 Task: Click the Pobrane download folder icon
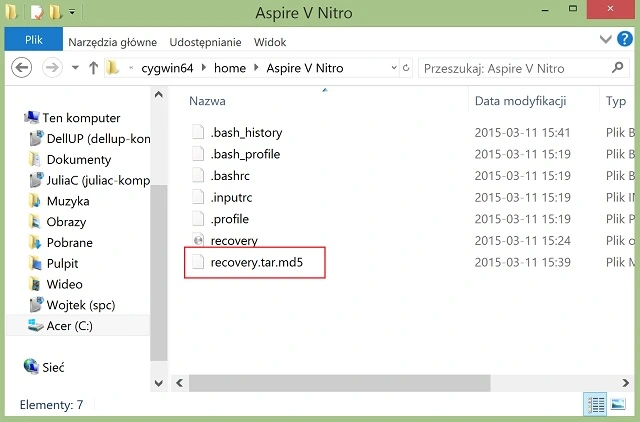[35, 242]
